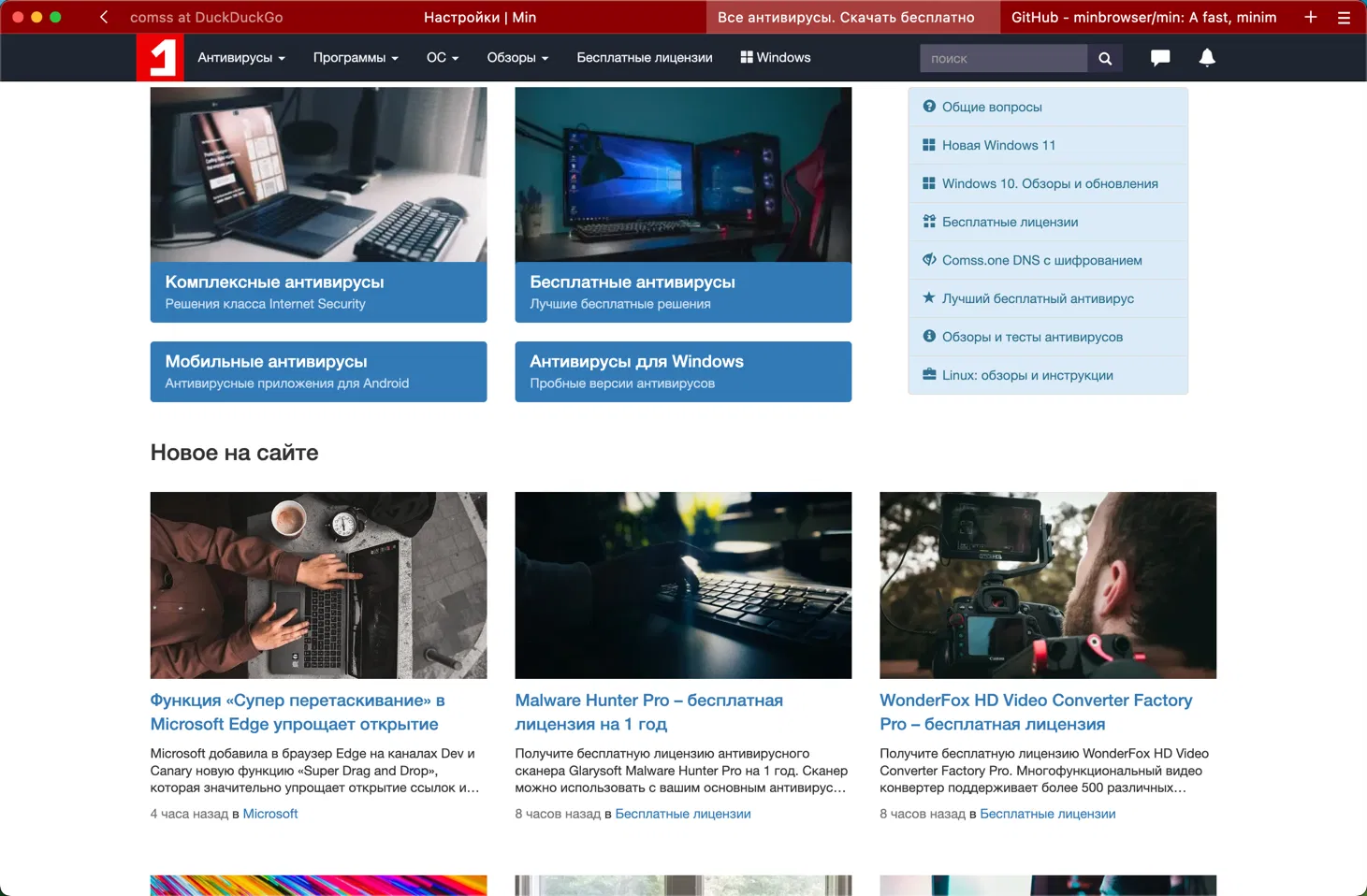Image resolution: width=1367 pixels, height=896 pixels.
Task: Open the Функция «Супер перетаскивание» article title
Action: (298, 712)
